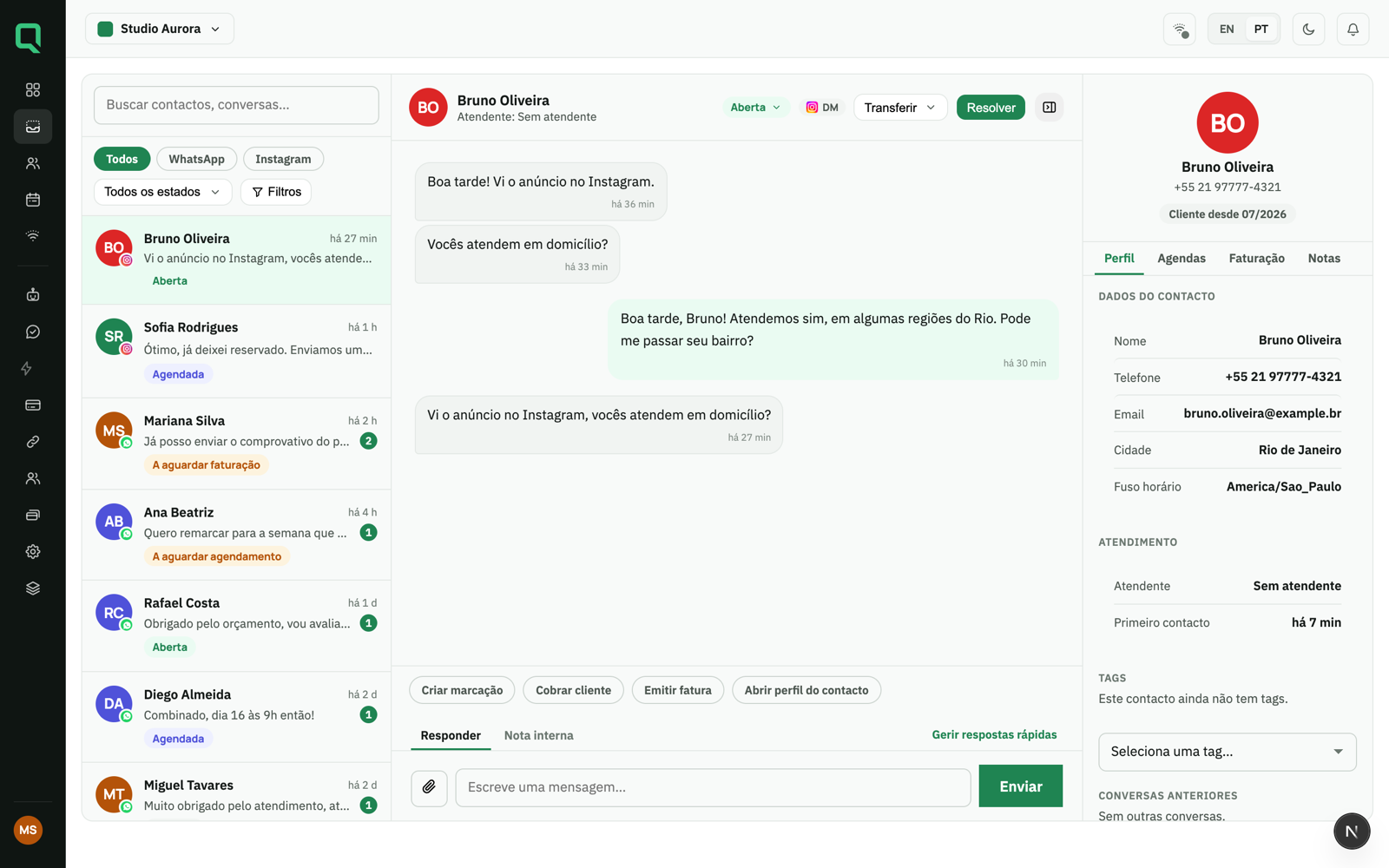Open the bot icon in sidebar
Image resolution: width=1389 pixels, height=868 pixels.
[33, 295]
